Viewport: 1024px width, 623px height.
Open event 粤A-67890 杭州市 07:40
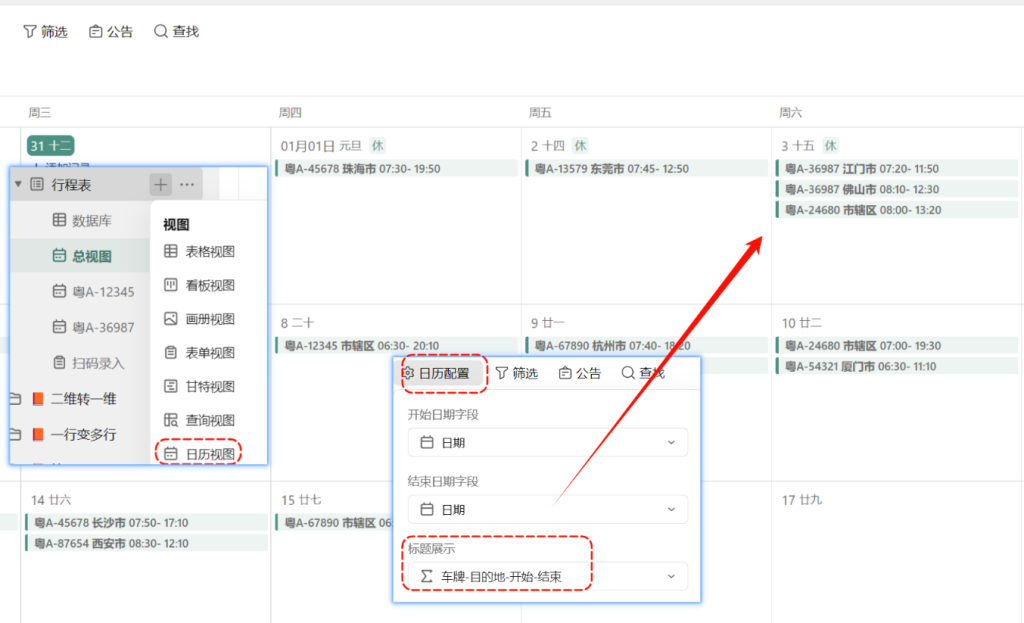click(647, 345)
